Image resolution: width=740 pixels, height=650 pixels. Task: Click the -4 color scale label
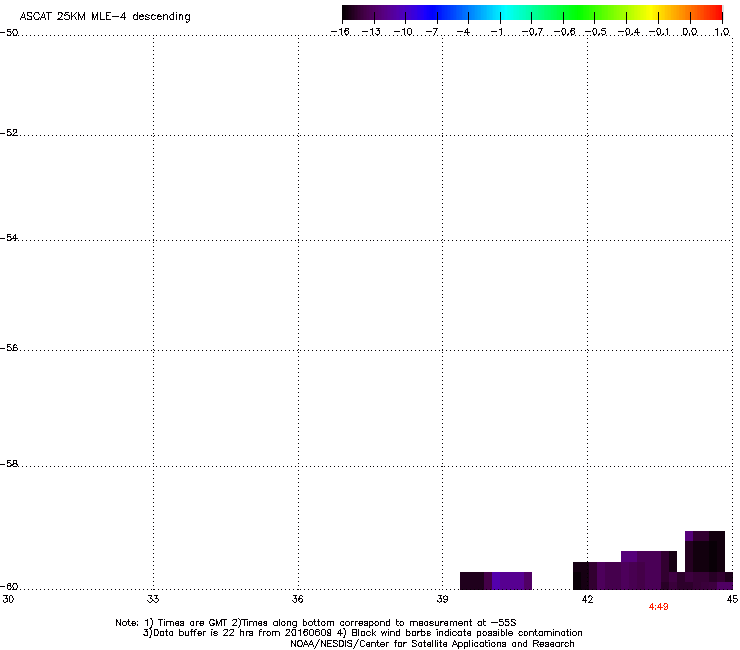tap(464, 32)
